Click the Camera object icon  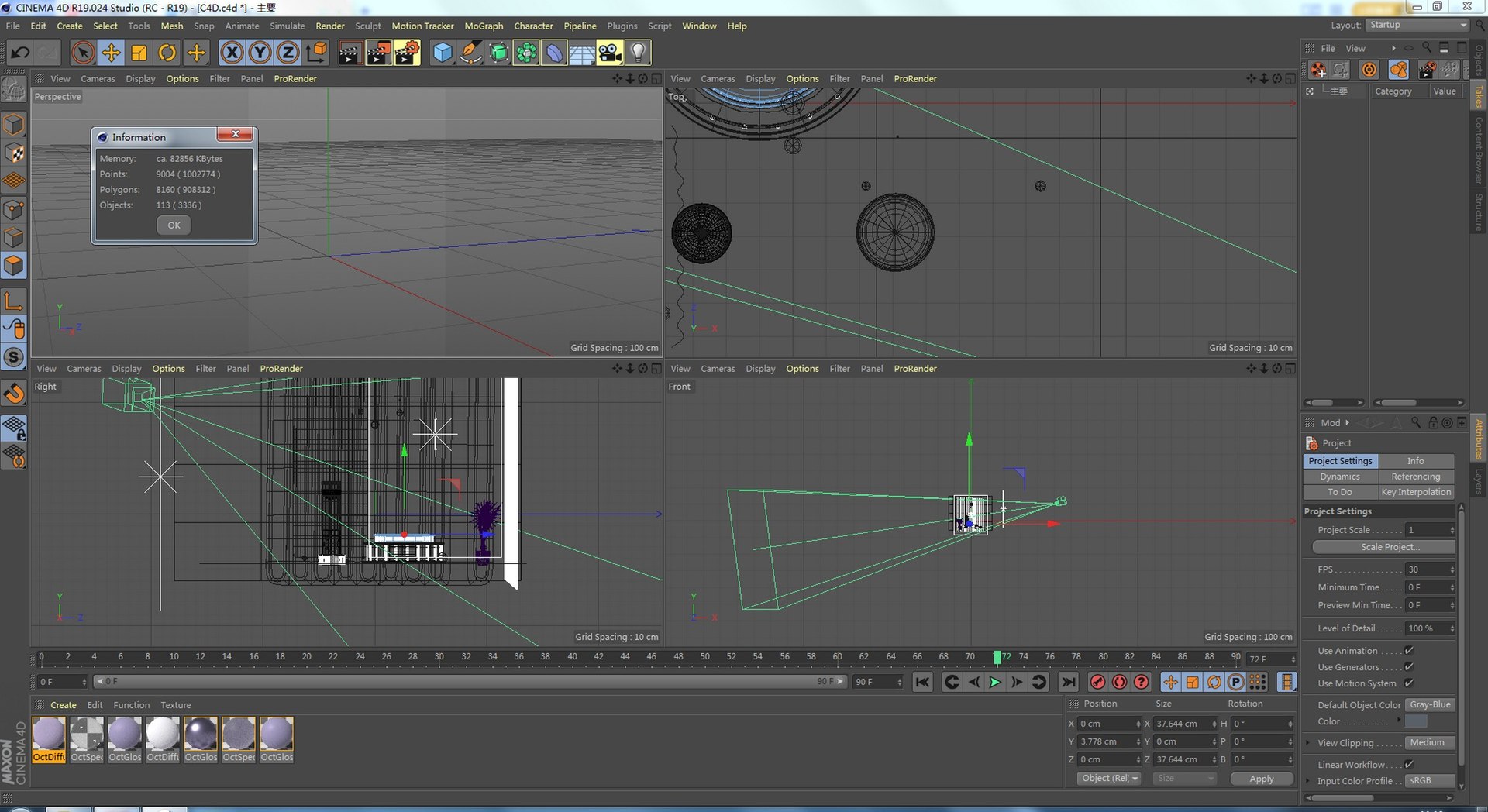coord(610,53)
